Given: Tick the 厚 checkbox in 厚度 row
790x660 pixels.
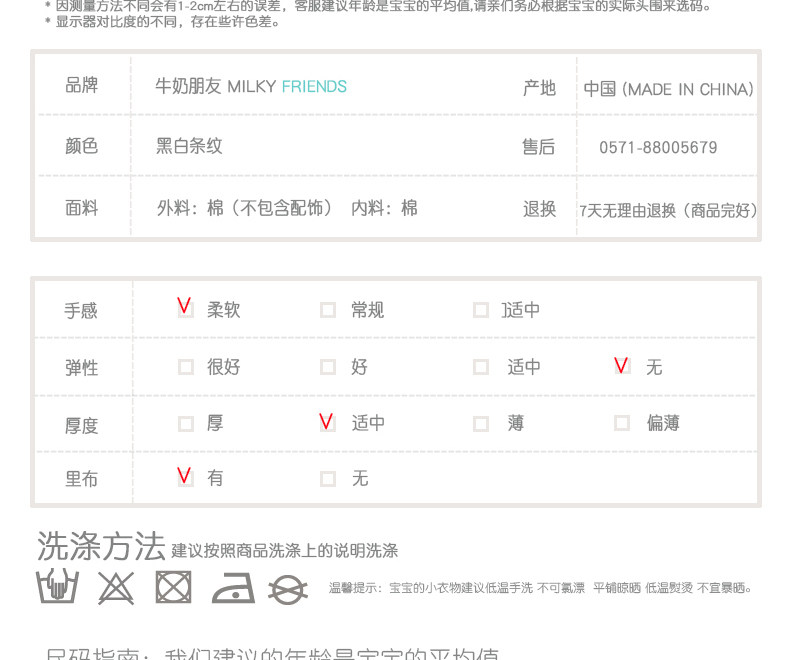Looking at the screenshot, I should tap(186, 424).
